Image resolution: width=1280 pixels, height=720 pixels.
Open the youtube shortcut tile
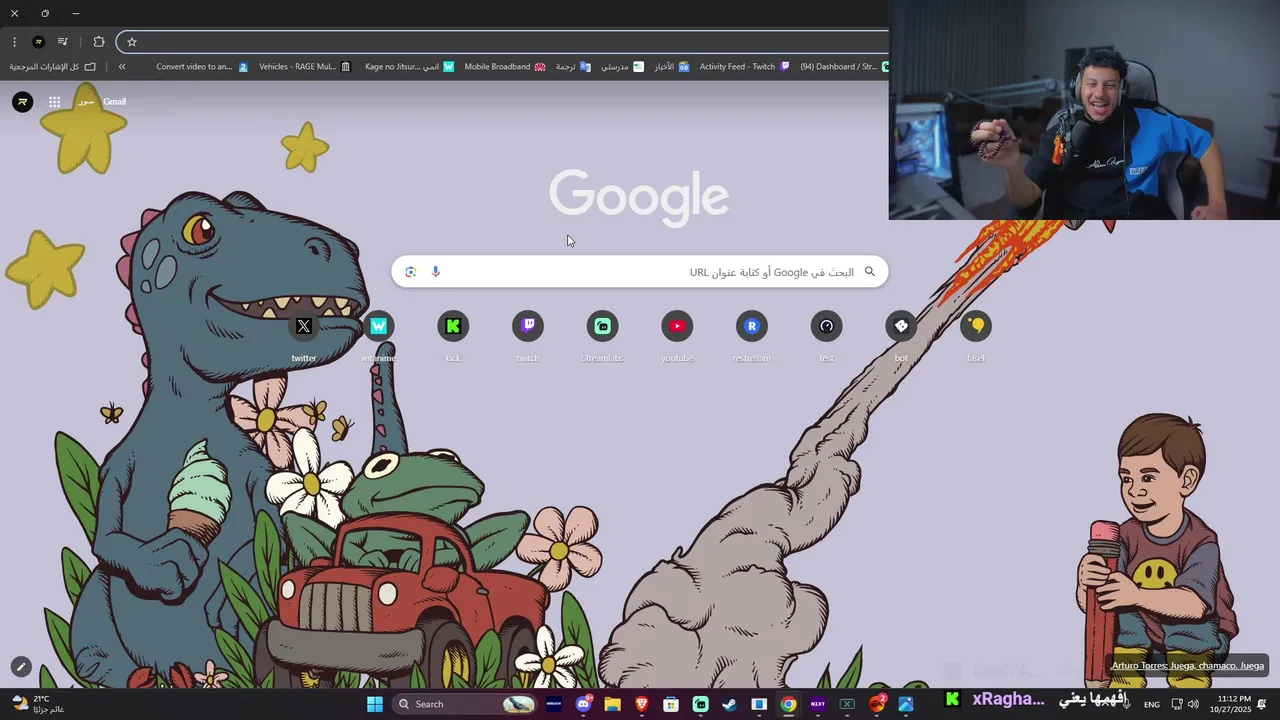(x=677, y=335)
